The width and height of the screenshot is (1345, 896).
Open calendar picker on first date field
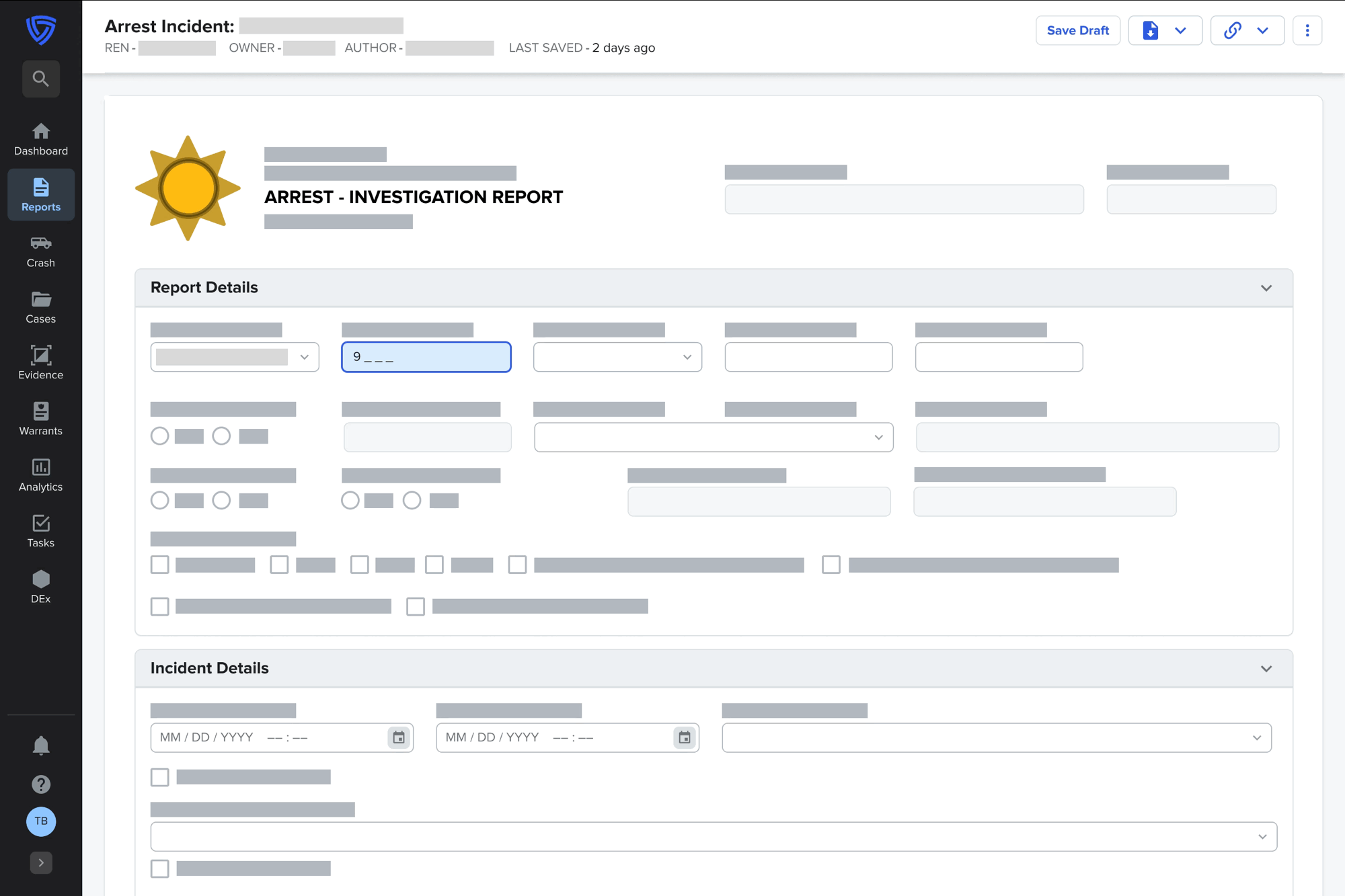coord(399,737)
